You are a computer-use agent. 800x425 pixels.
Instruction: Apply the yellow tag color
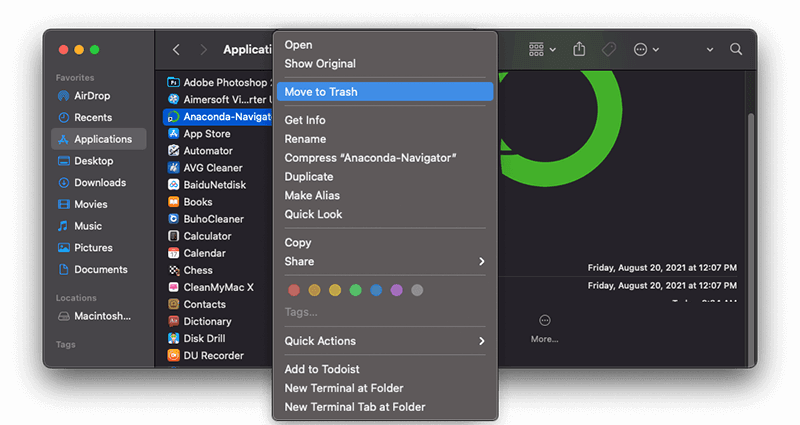click(x=335, y=290)
